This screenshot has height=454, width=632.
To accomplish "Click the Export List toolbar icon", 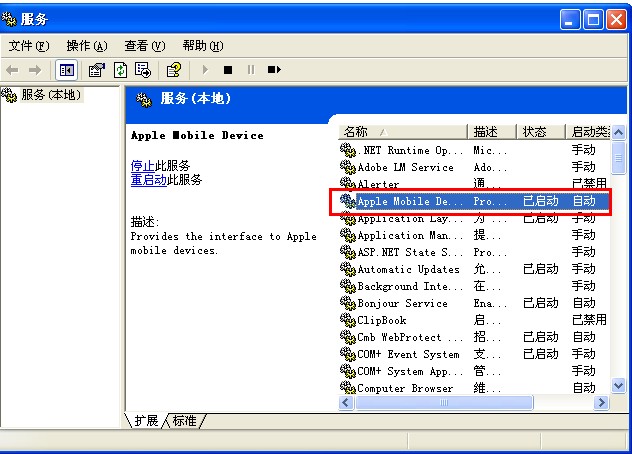I will (143, 70).
